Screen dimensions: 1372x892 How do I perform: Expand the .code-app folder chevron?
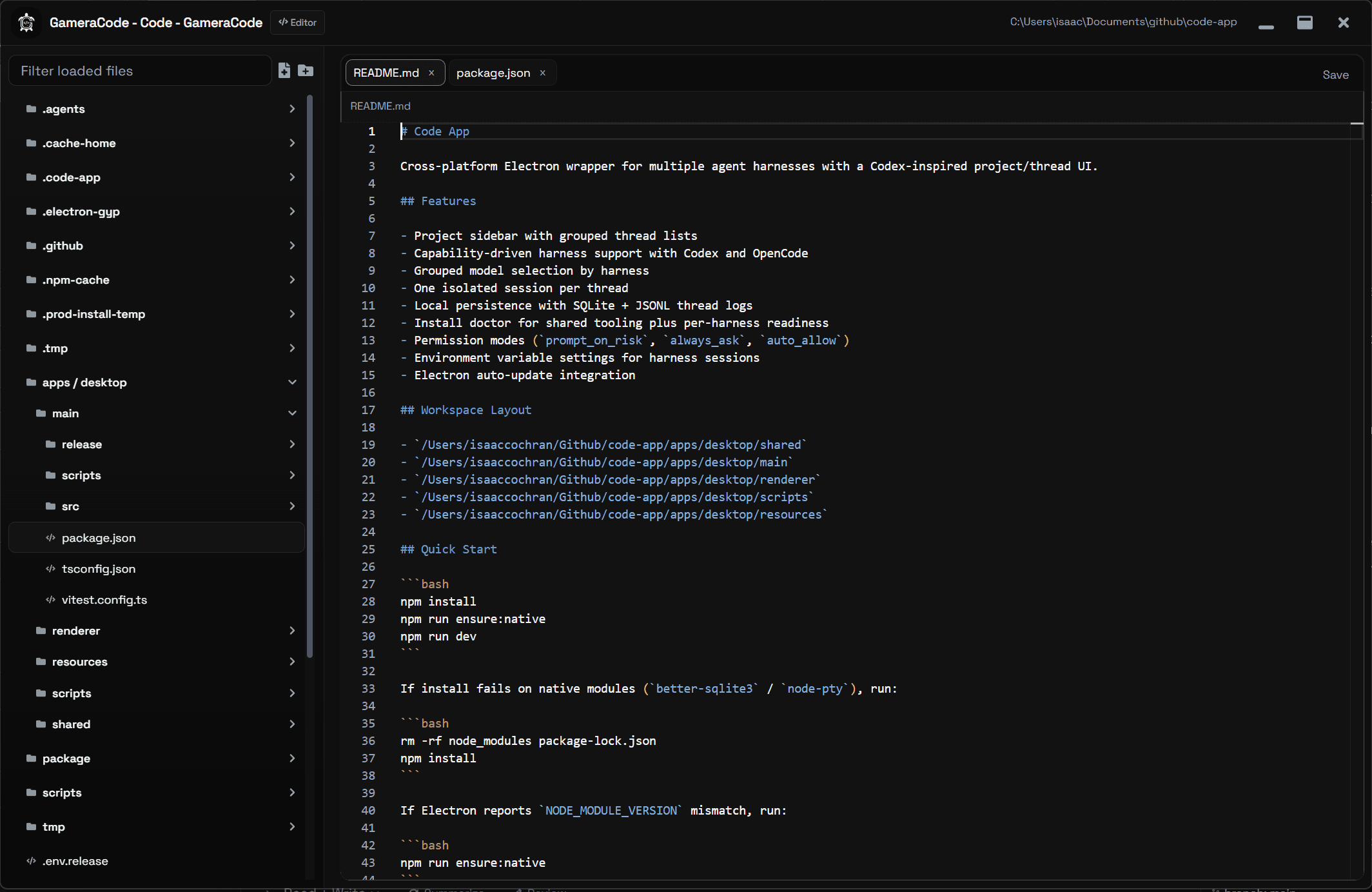click(292, 177)
